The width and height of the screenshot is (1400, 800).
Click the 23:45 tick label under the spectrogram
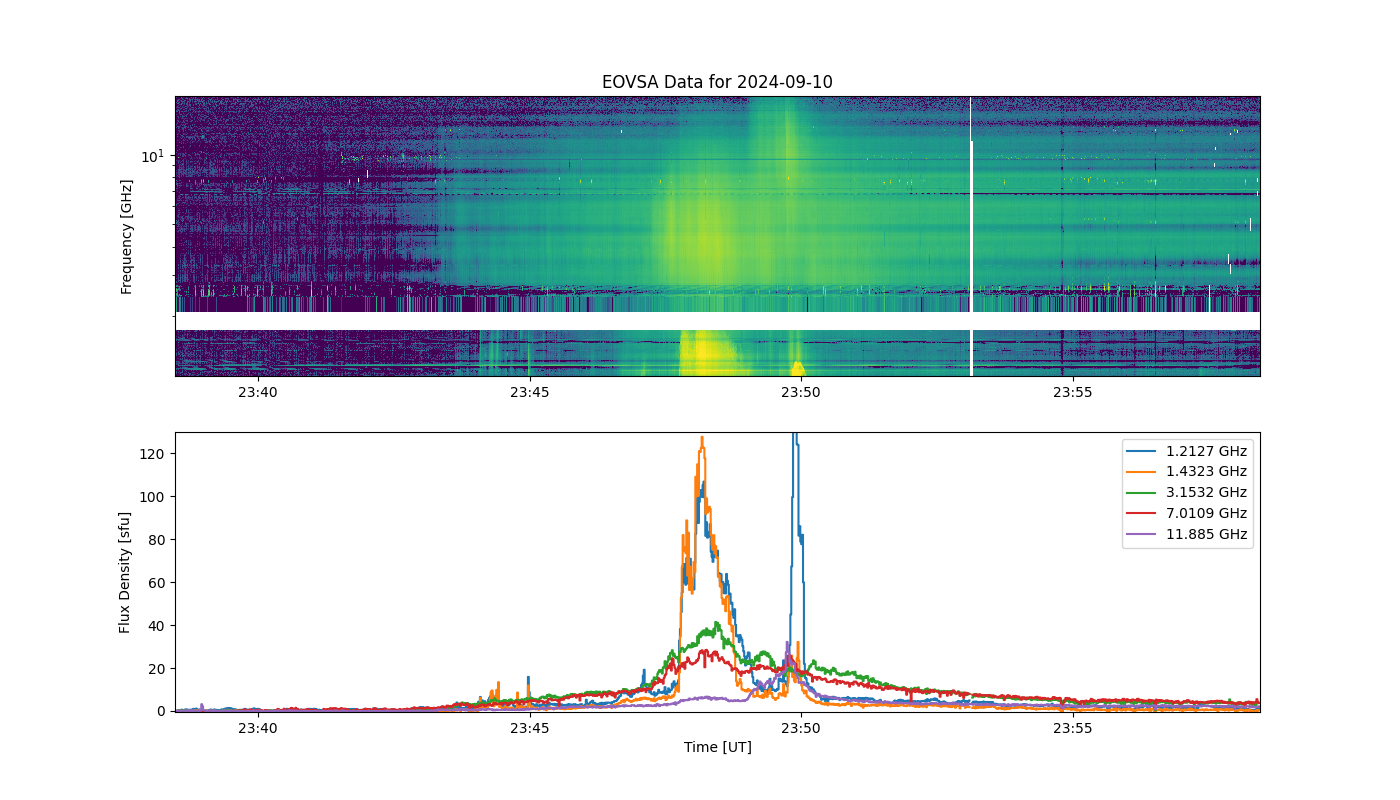tap(529, 392)
